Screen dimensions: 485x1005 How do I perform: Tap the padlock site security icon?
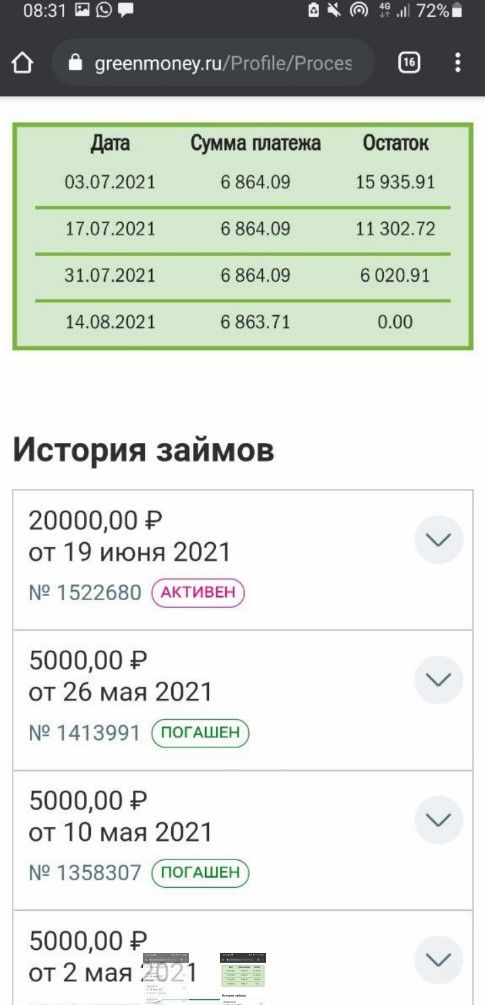(76, 63)
